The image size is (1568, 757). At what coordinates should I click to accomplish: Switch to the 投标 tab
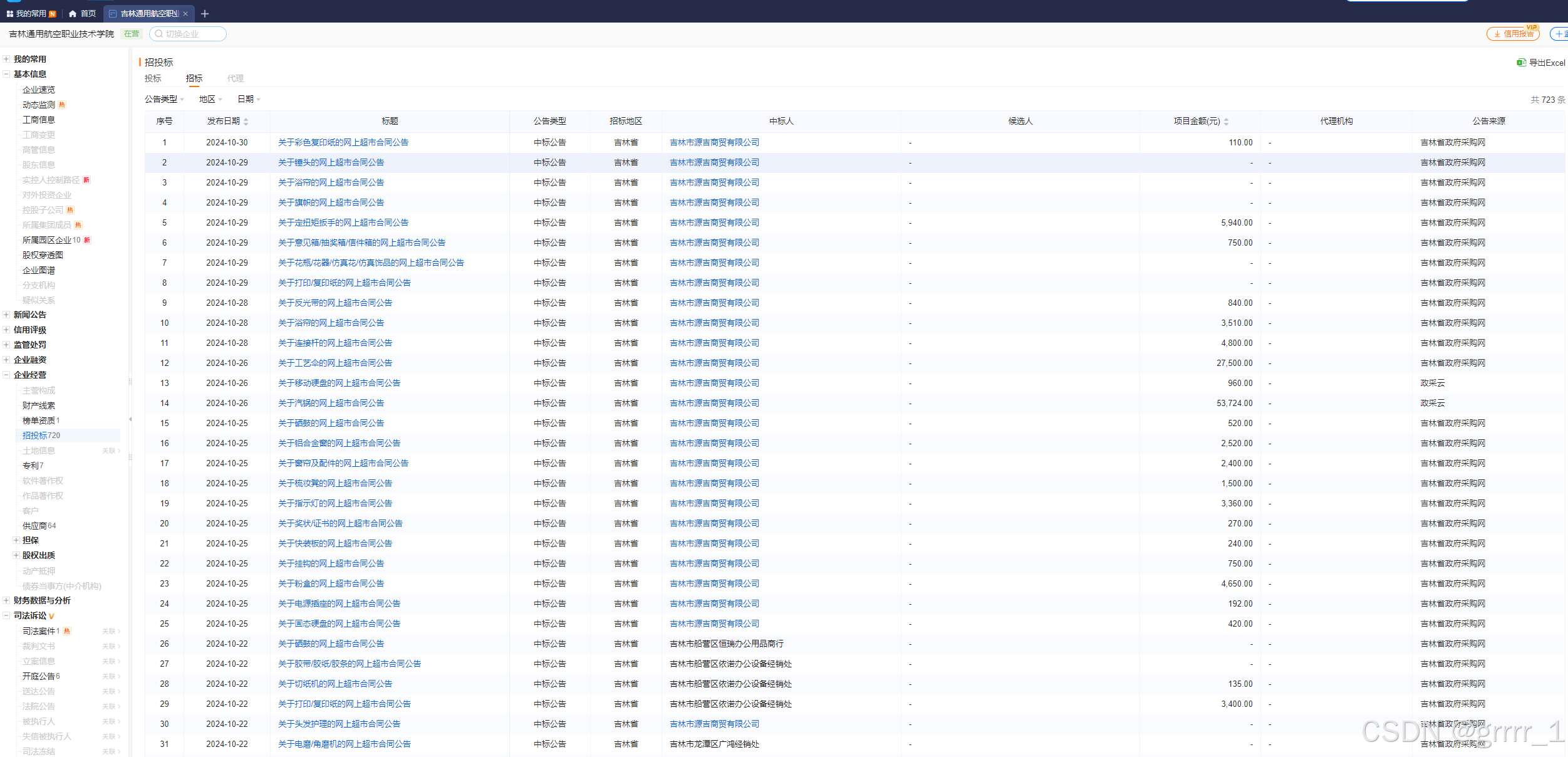tap(153, 78)
